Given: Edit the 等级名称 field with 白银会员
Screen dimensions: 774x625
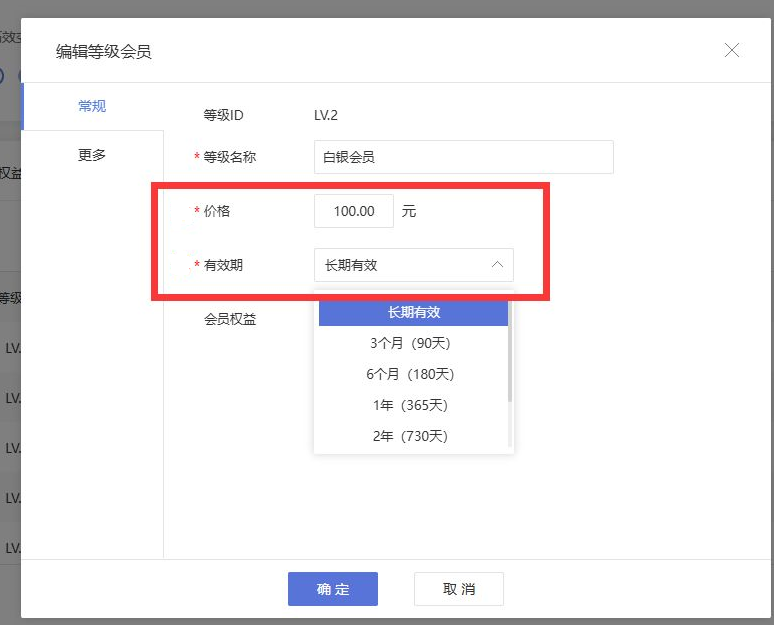Looking at the screenshot, I should point(464,157).
